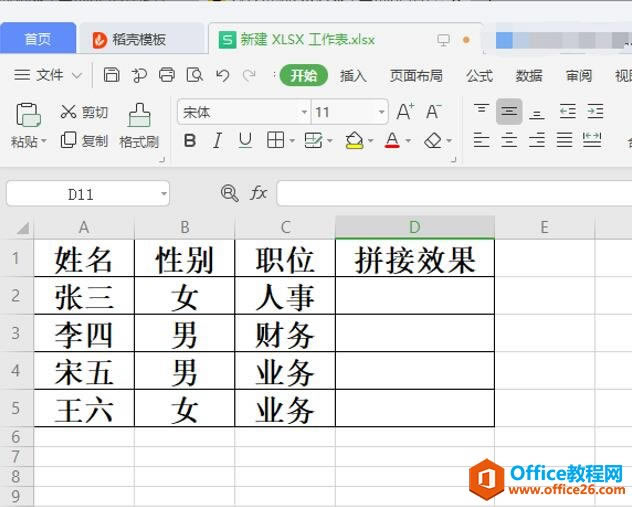Expand borders dropdown arrow

click(292, 141)
